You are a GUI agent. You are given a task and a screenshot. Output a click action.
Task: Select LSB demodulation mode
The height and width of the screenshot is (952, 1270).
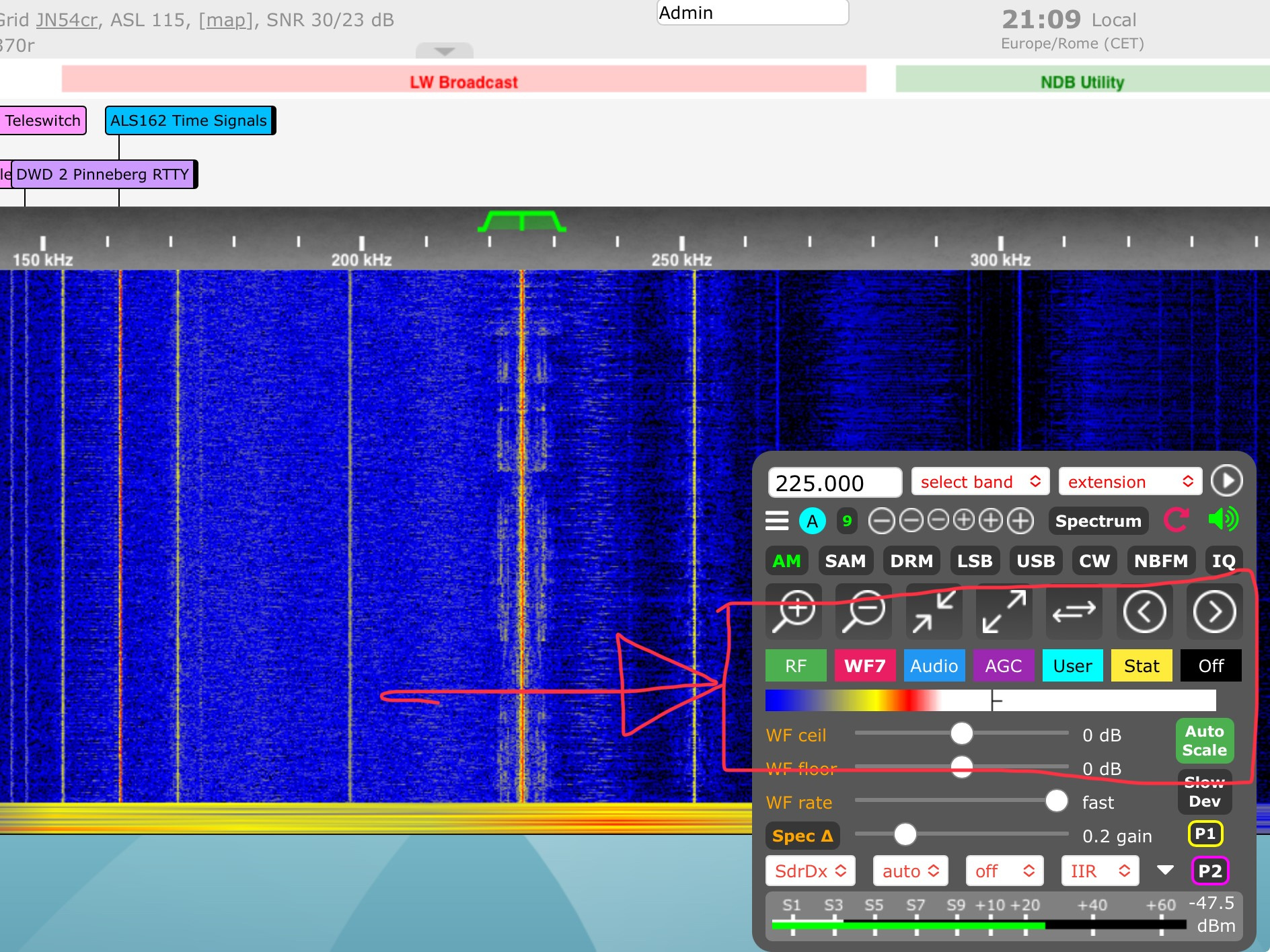coord(975,560)
